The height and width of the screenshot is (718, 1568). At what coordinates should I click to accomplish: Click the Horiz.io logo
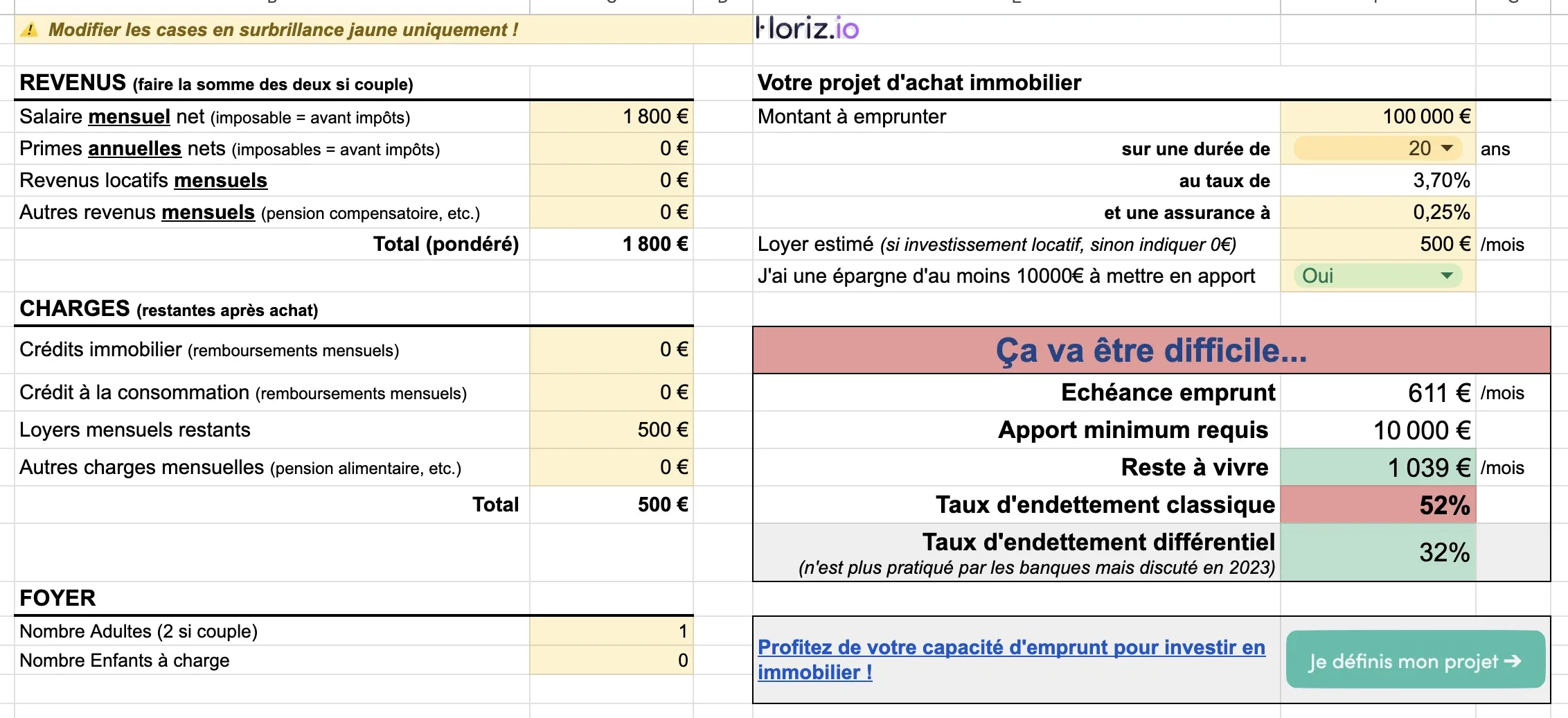coord(808,28)
